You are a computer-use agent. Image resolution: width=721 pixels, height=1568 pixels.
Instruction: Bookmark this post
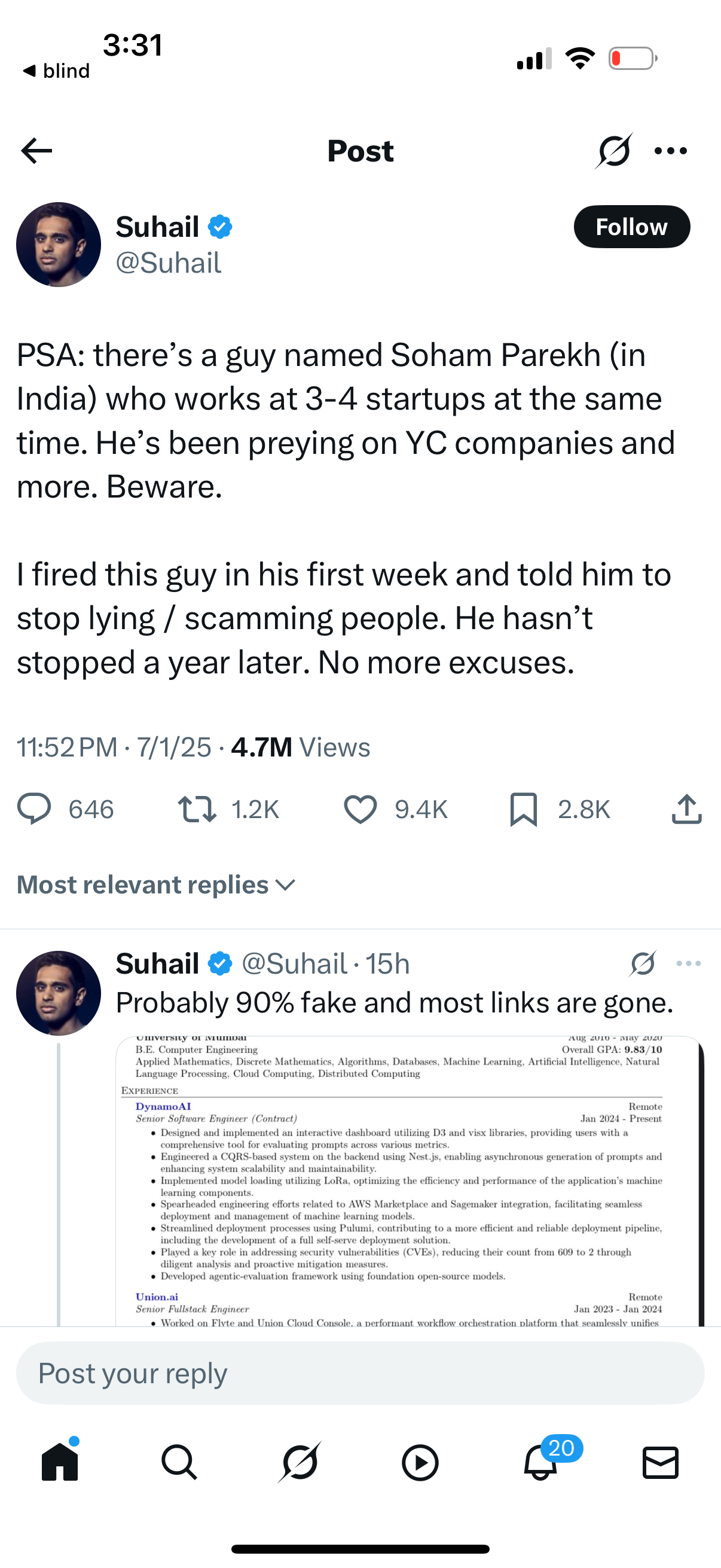[x=523, y=809]
